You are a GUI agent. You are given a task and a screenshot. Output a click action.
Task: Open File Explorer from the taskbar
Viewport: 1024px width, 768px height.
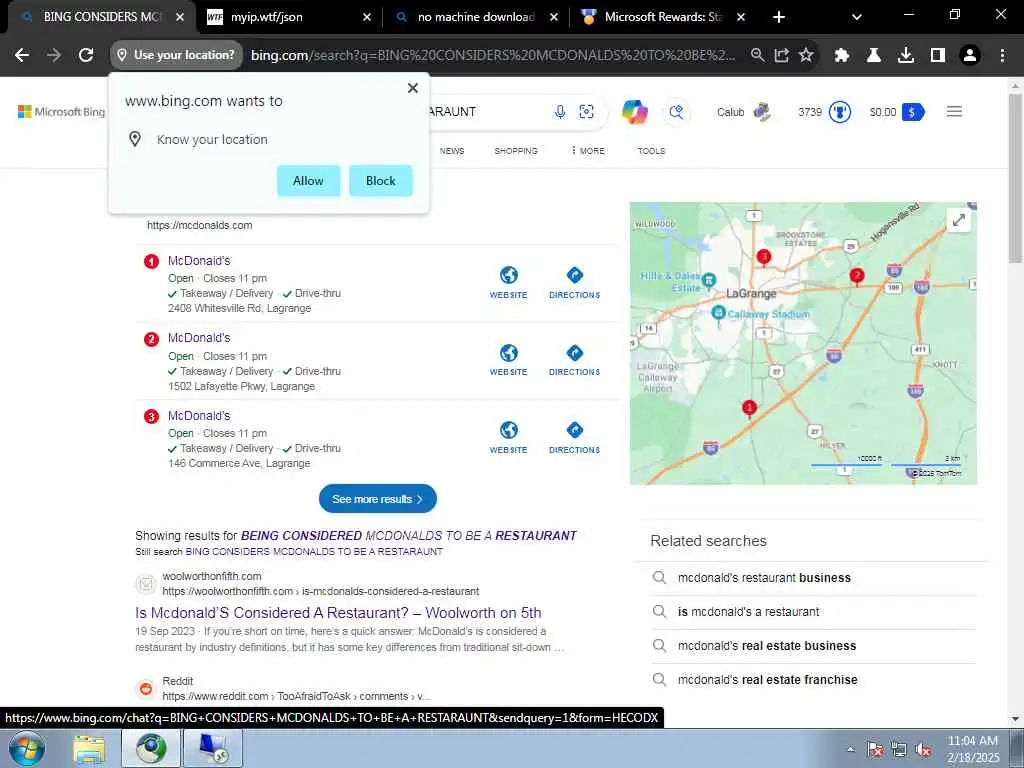[89, 749]
